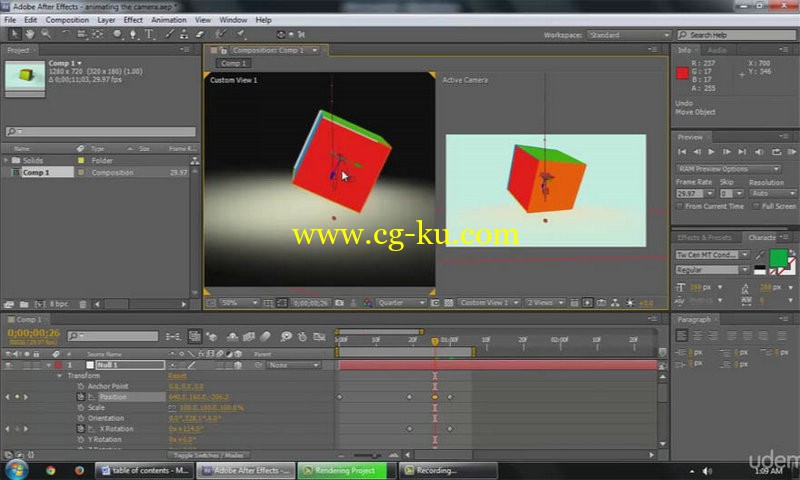Open the 2 Views layout dropdown

pos(545,303)
